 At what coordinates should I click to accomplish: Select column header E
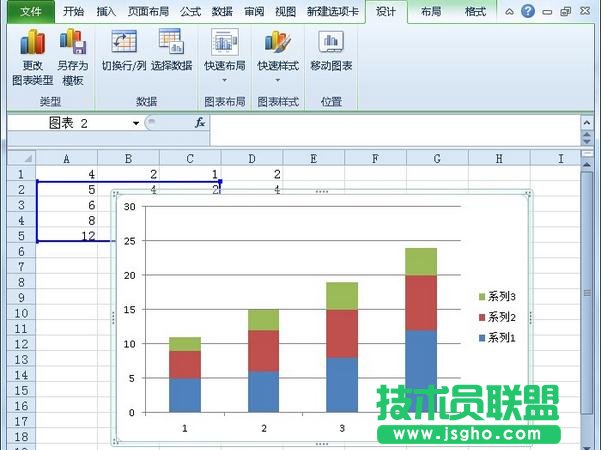[x=313, y=158]
